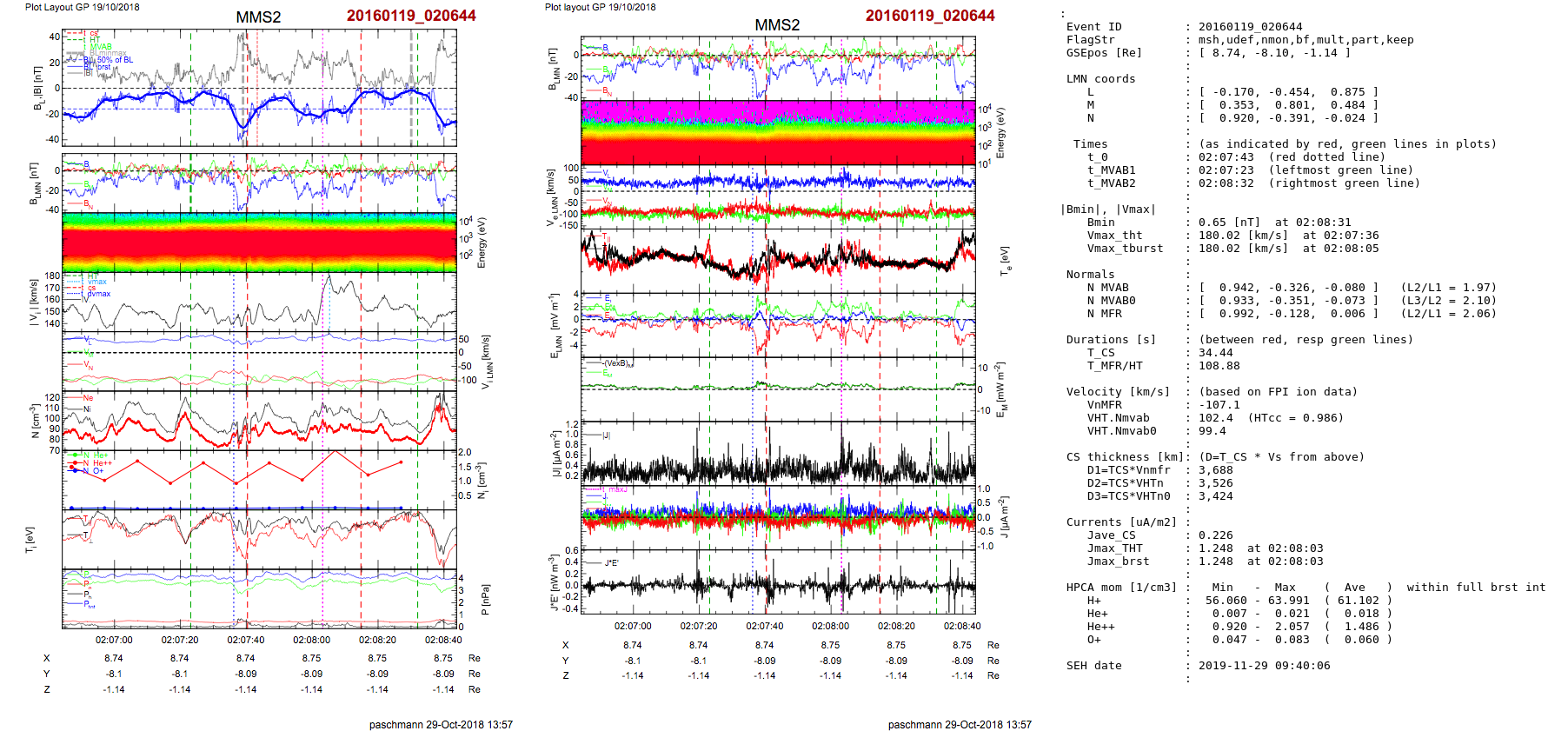Select the red-green energy spectrogram in the left plot
The width and height of the screenshot is (1568, 731).
tap(259, 241)
